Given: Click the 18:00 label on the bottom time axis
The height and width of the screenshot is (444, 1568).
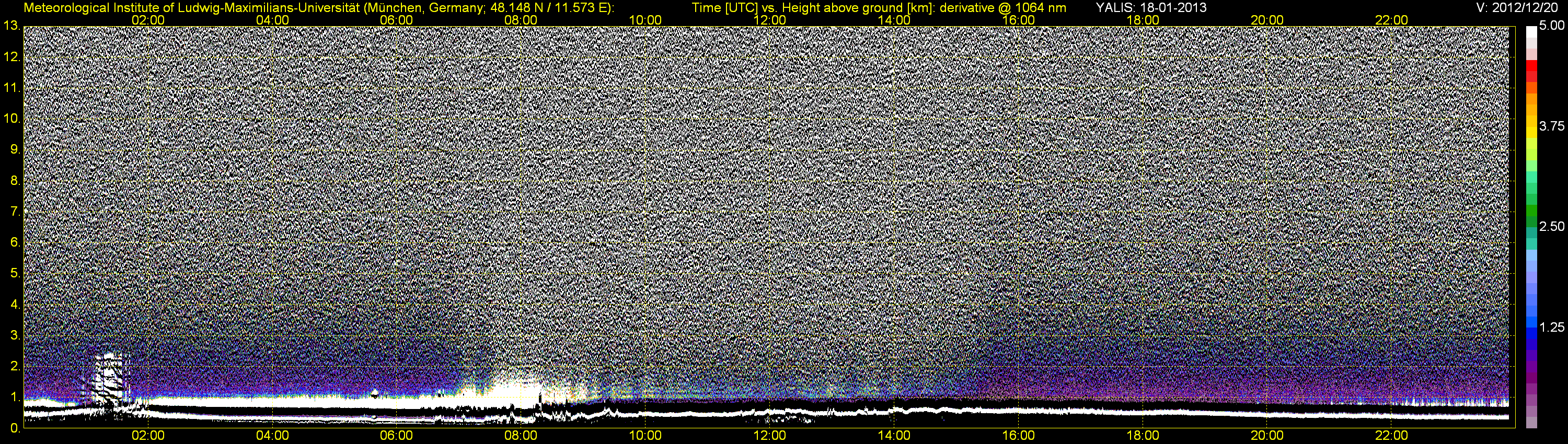Looking at the screenshot, I should (1143, 436).
